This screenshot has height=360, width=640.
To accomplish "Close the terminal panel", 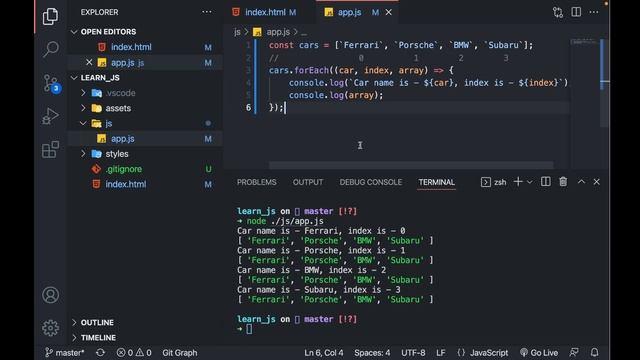I will click(596, 182).
